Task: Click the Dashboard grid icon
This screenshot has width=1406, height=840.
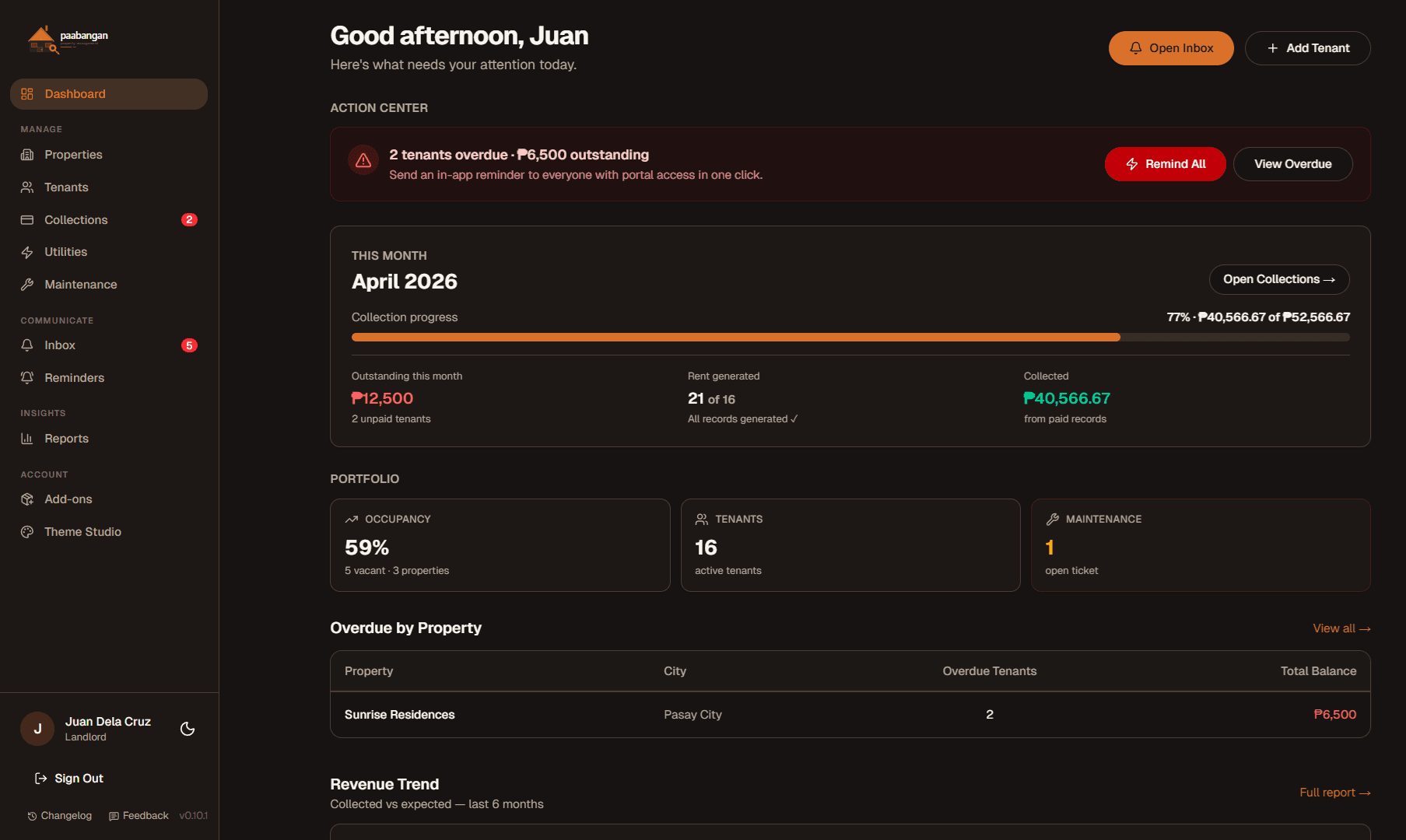Action: pyautogui.click(x=27, y=94)
